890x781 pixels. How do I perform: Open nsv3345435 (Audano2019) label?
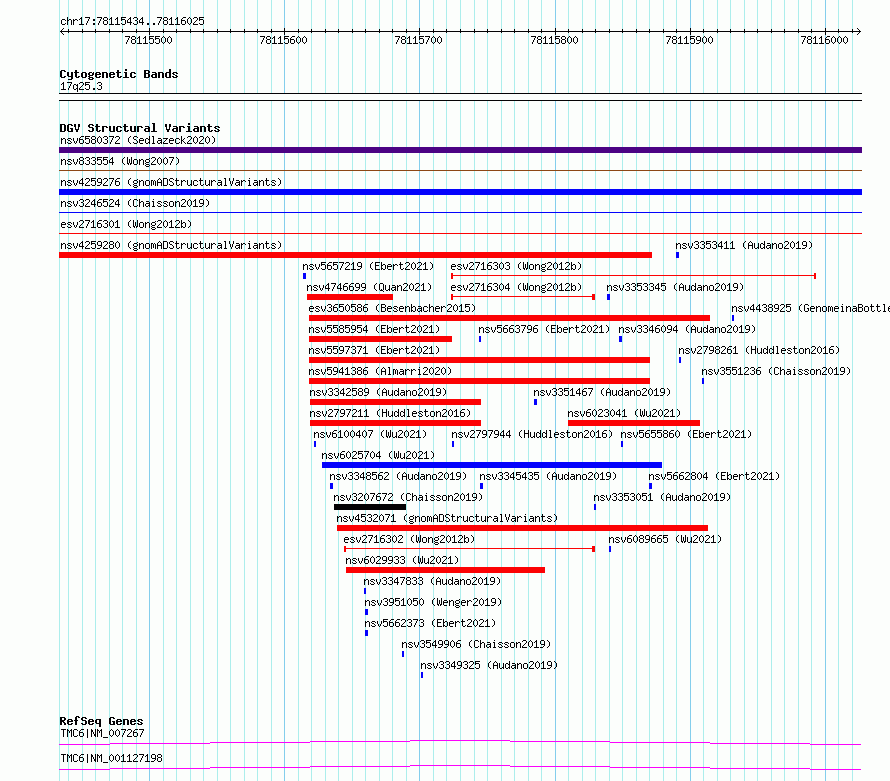pyautogui.click(x=548, y=476)
